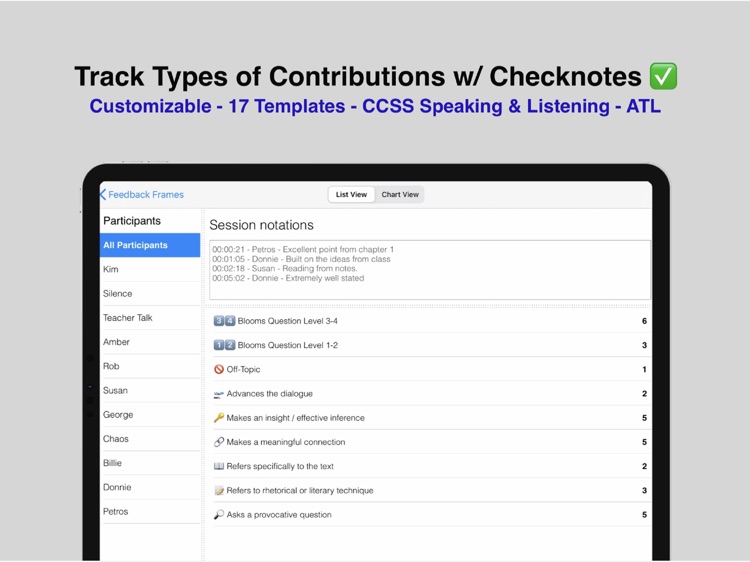Viewport: 750px width, 562px height.
Task: Open Blooms Question Level 1-2 row
Action: [x=430, y=345]
